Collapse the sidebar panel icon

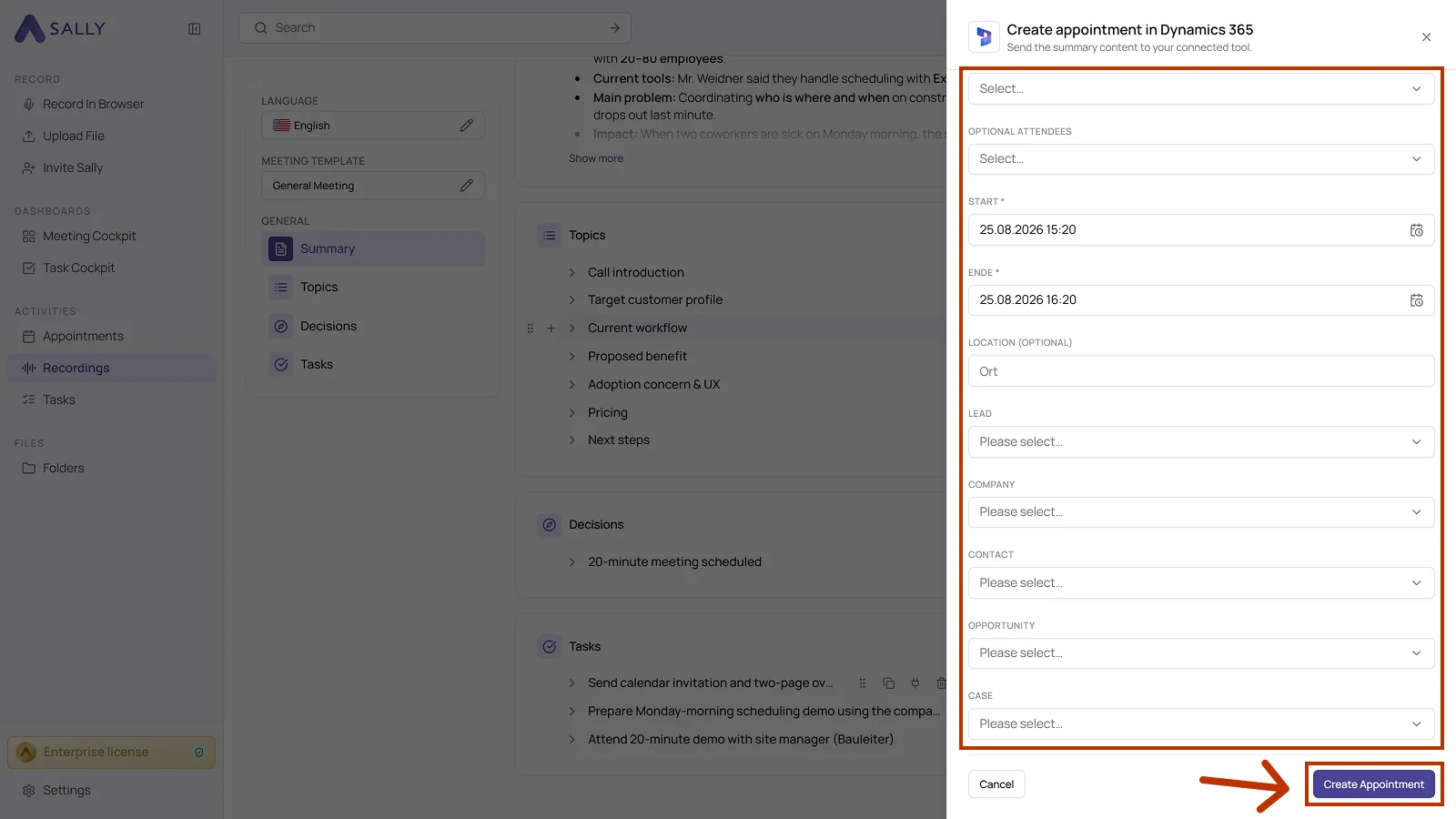coord(195,29)
